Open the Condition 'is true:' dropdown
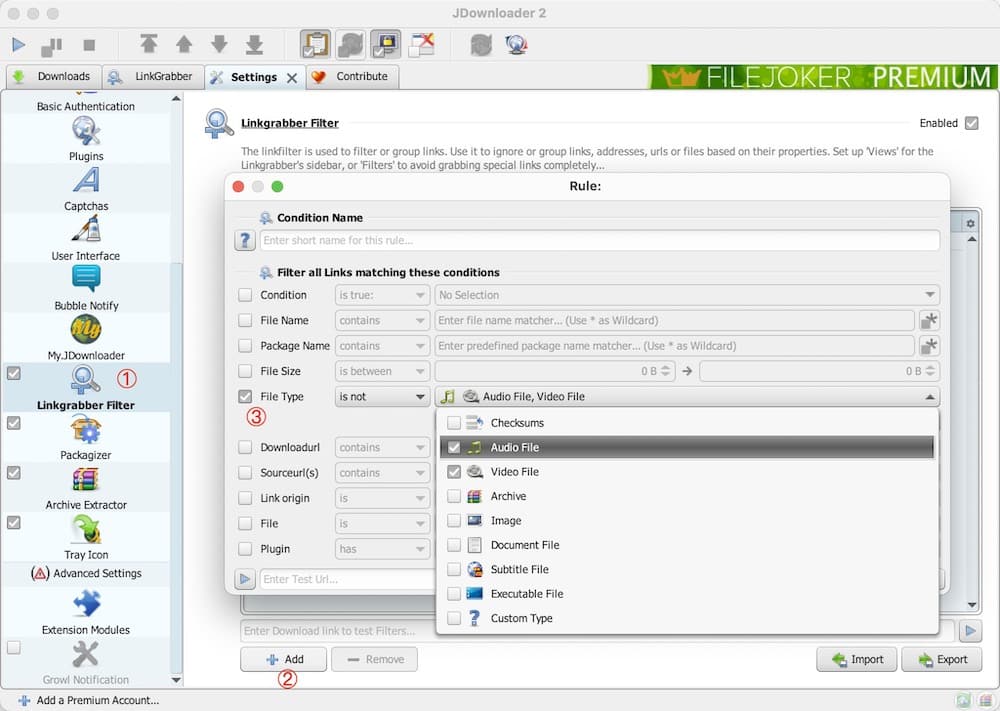The width and height of the screenshot is (1000, 711). pyautogui.click(x=382, y=295)
